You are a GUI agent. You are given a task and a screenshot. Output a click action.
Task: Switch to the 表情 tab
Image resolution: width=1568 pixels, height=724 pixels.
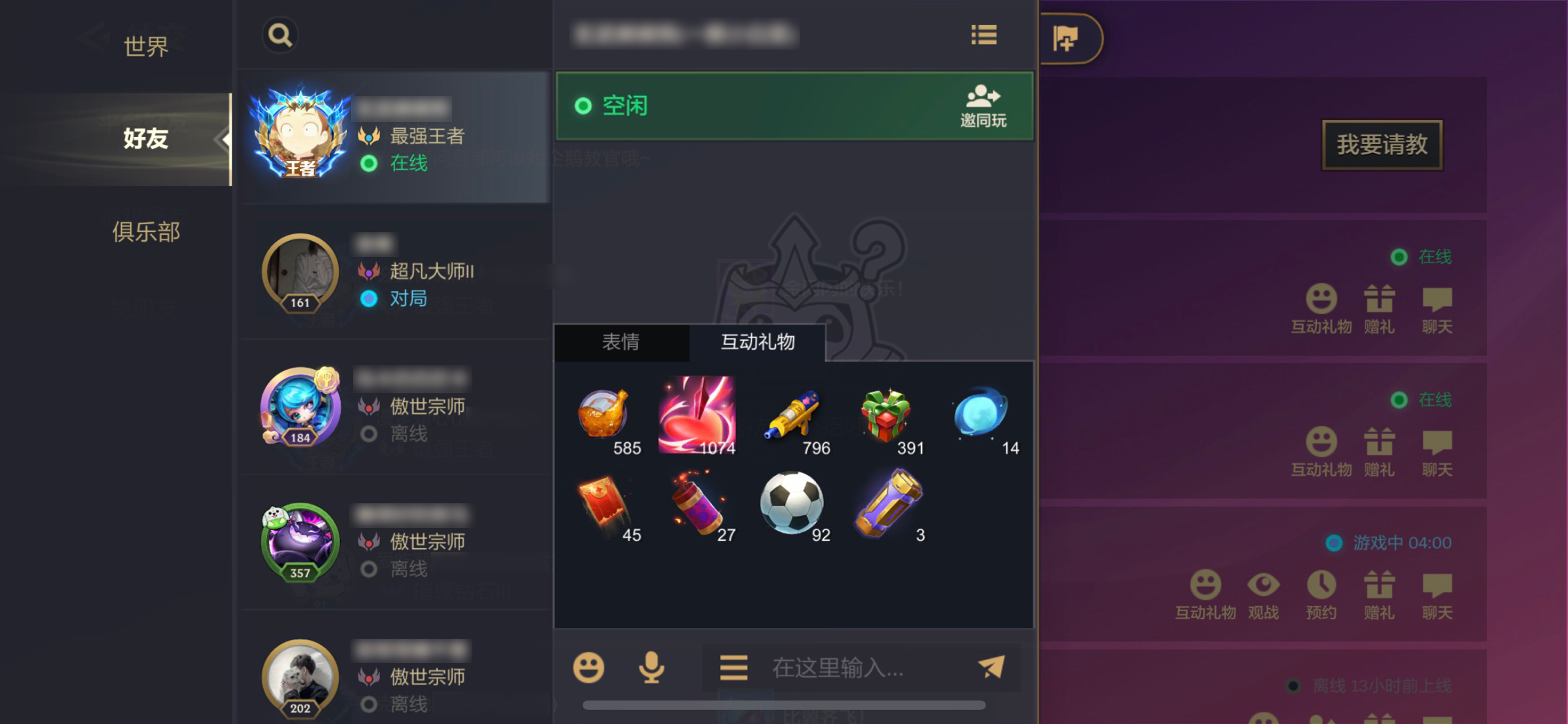621,342
